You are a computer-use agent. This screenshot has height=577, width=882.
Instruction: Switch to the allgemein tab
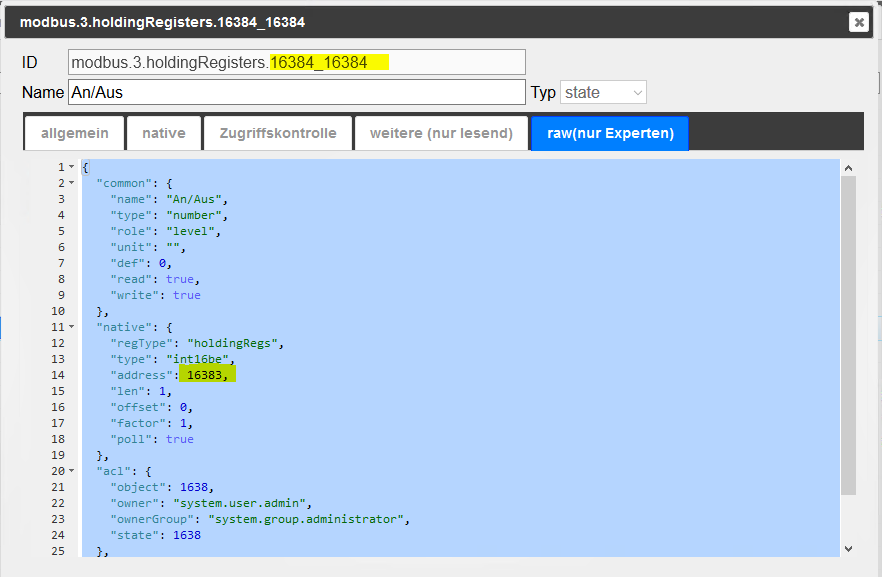coord(73,133)
